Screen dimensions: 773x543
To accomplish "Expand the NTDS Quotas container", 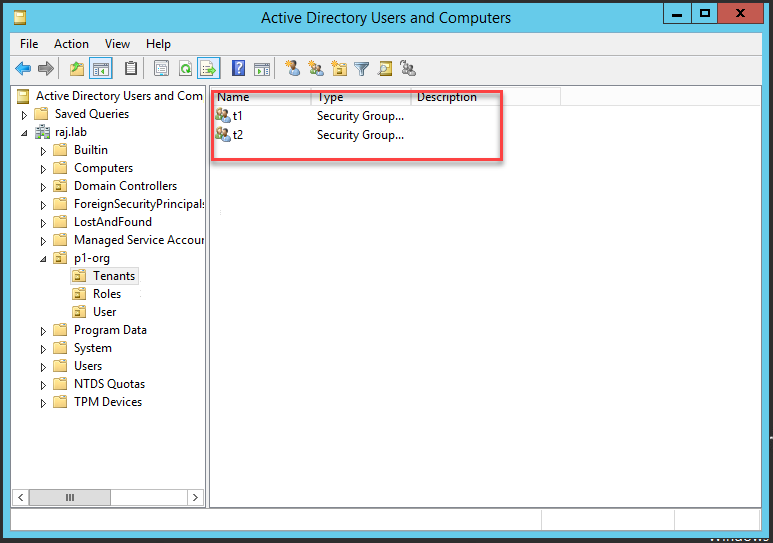I will click(x=43, y=385).
